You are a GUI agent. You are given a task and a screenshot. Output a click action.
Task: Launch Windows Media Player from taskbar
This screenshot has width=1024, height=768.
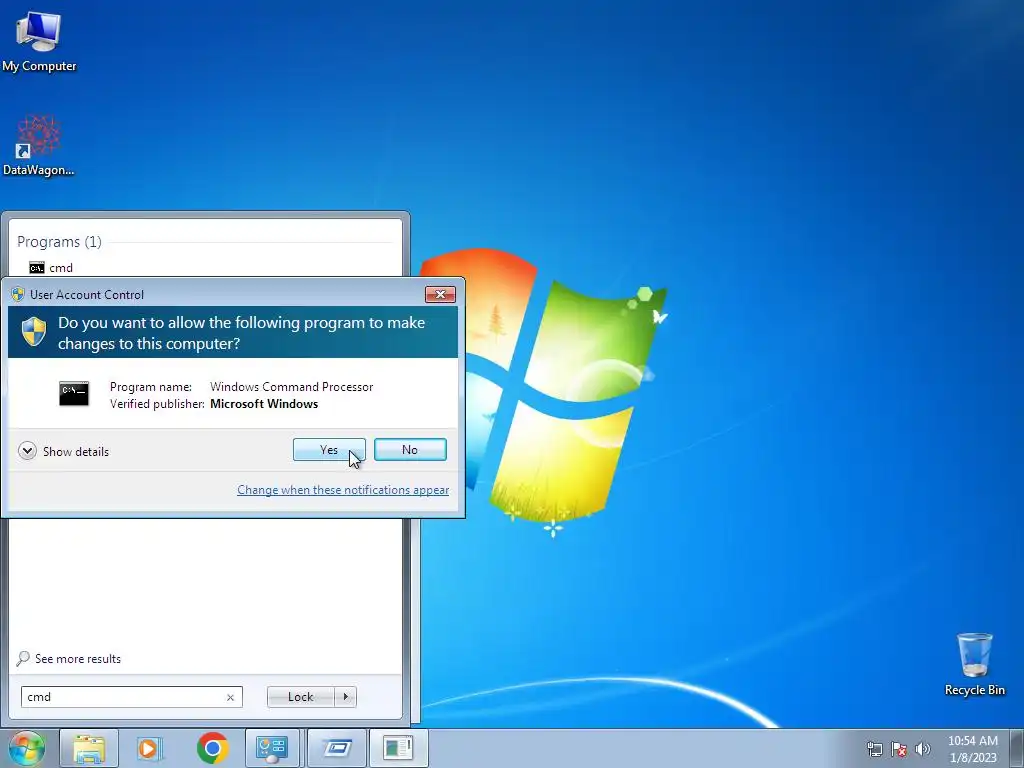pyautogui.click(x=150, y=748)
